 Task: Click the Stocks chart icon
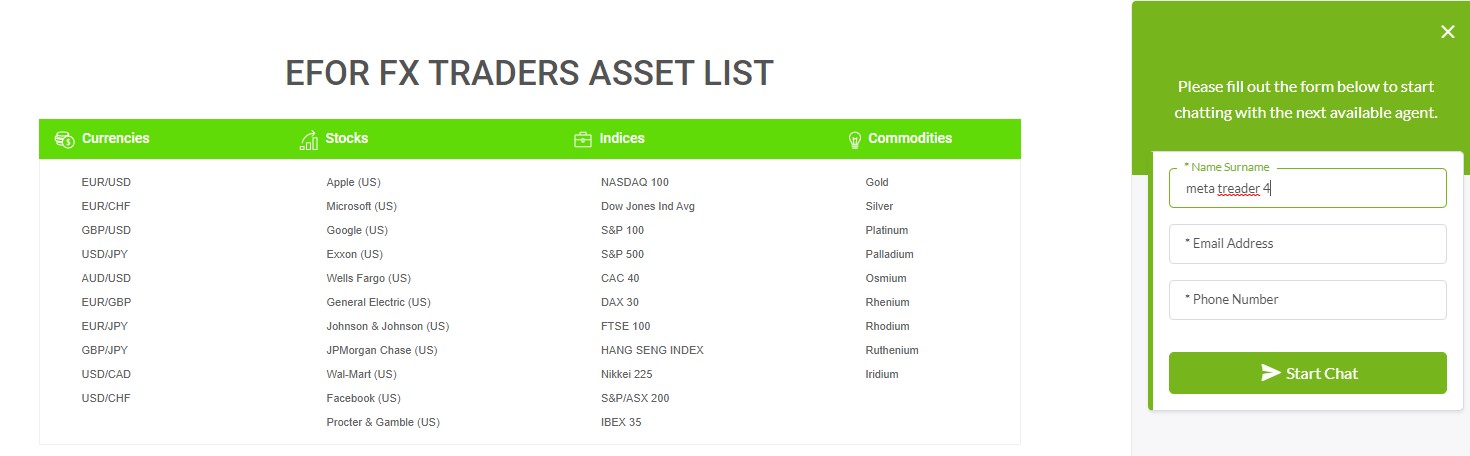[x=309, y=140]
